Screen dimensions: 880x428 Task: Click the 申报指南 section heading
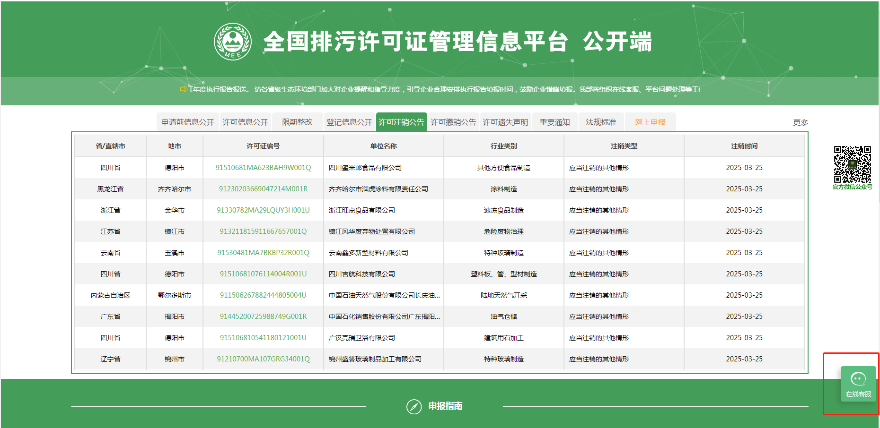[445, 406]
